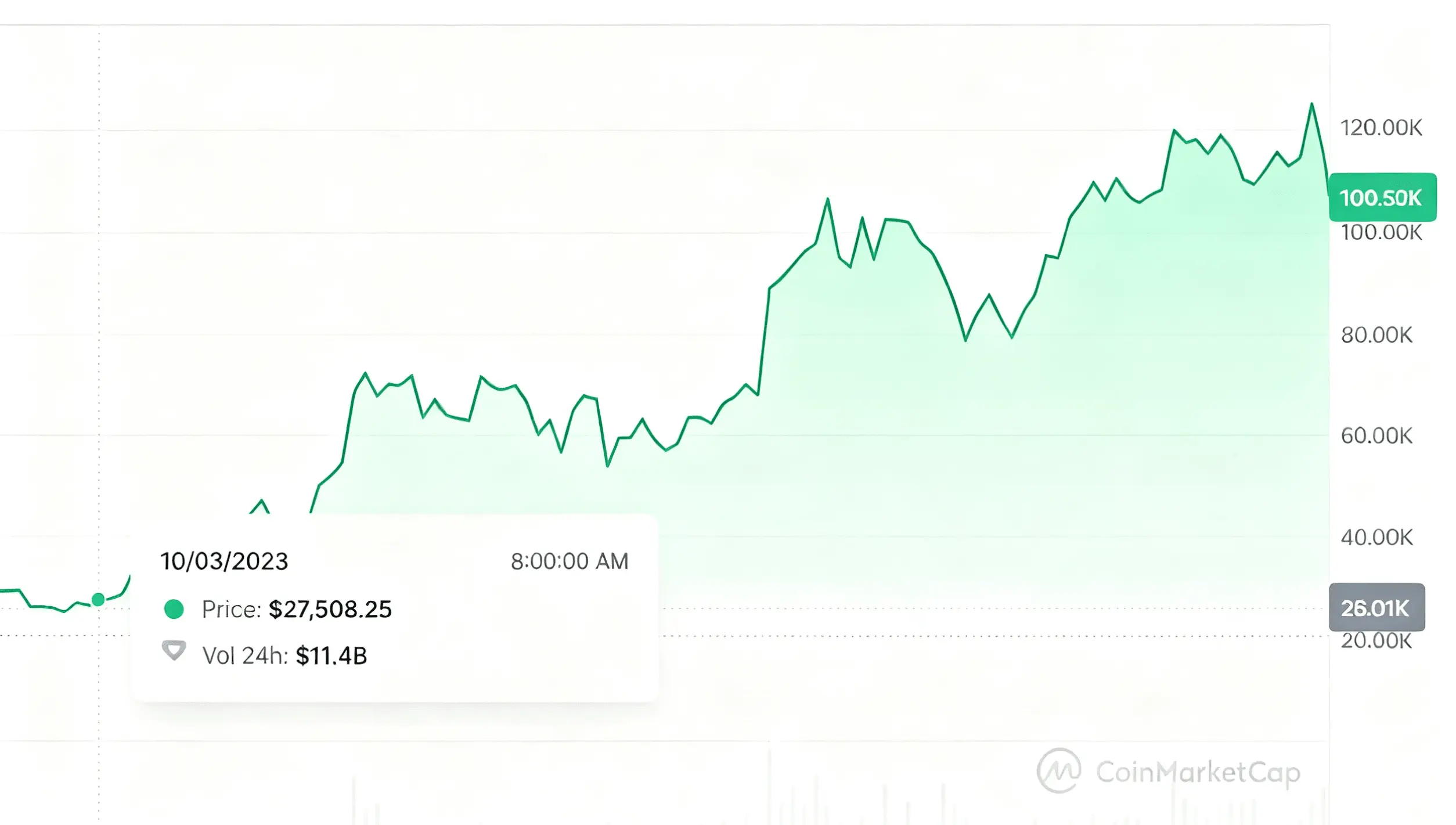Click the highest peak of the price line
1456x825 pixels.
point(1311,105)
